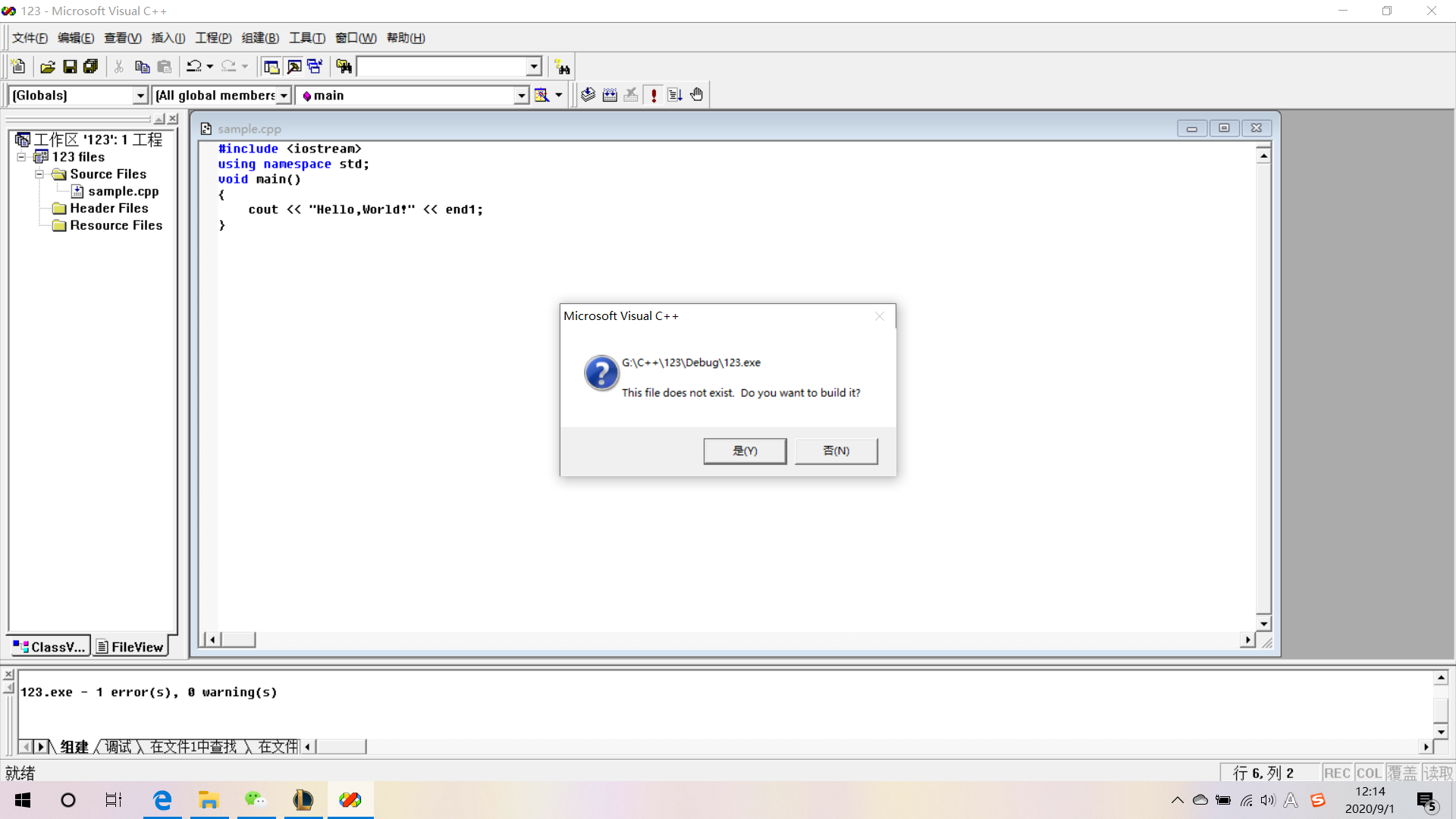Click the Sogou input method tray icon

click(1318, 800)
